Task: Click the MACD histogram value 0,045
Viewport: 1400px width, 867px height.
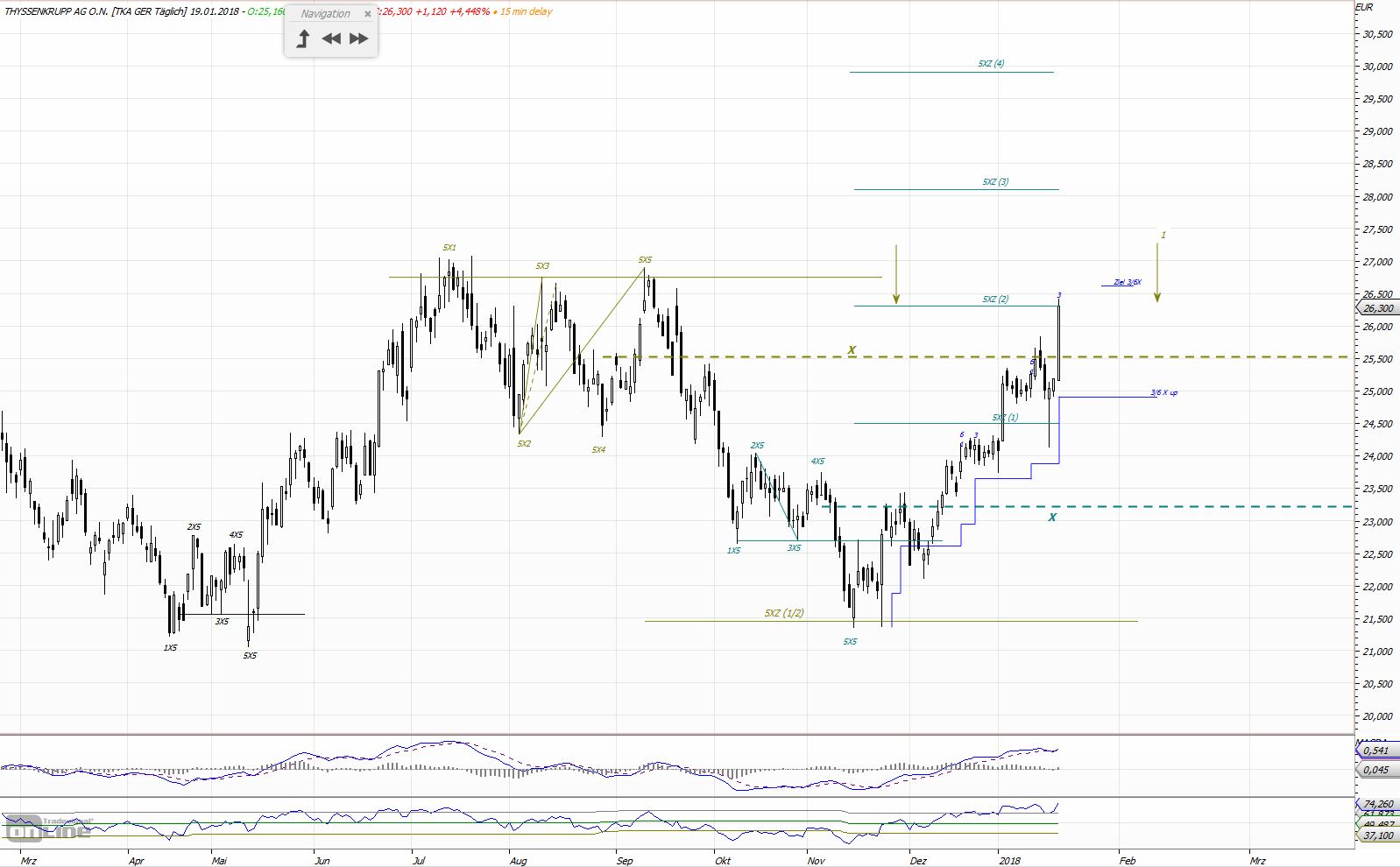Action: coord(1377,770)
